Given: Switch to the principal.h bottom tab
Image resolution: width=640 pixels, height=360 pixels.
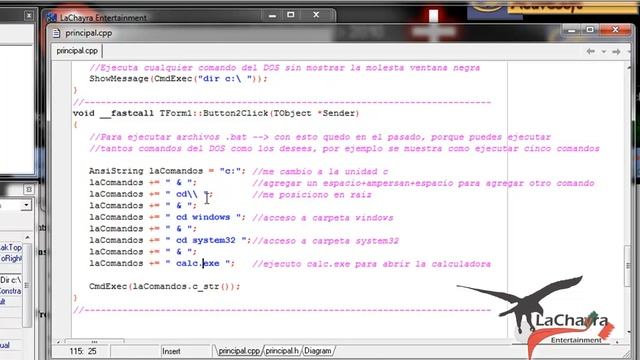Looking at the screenshot, I should (x=282, y=351).
